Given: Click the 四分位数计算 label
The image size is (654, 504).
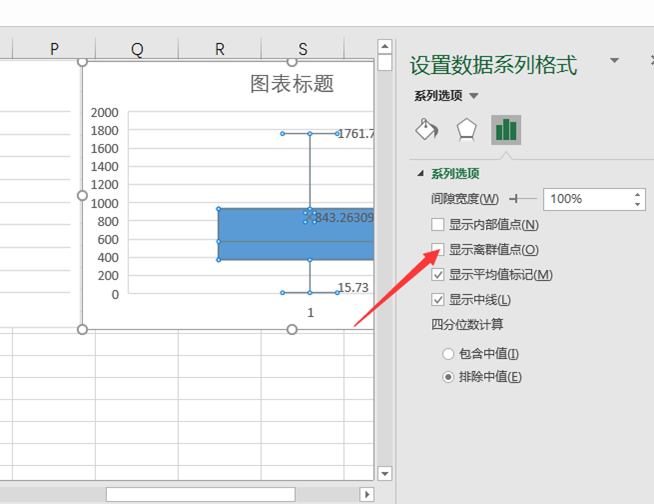Looking at the screenshot, I should click(467, 325).
